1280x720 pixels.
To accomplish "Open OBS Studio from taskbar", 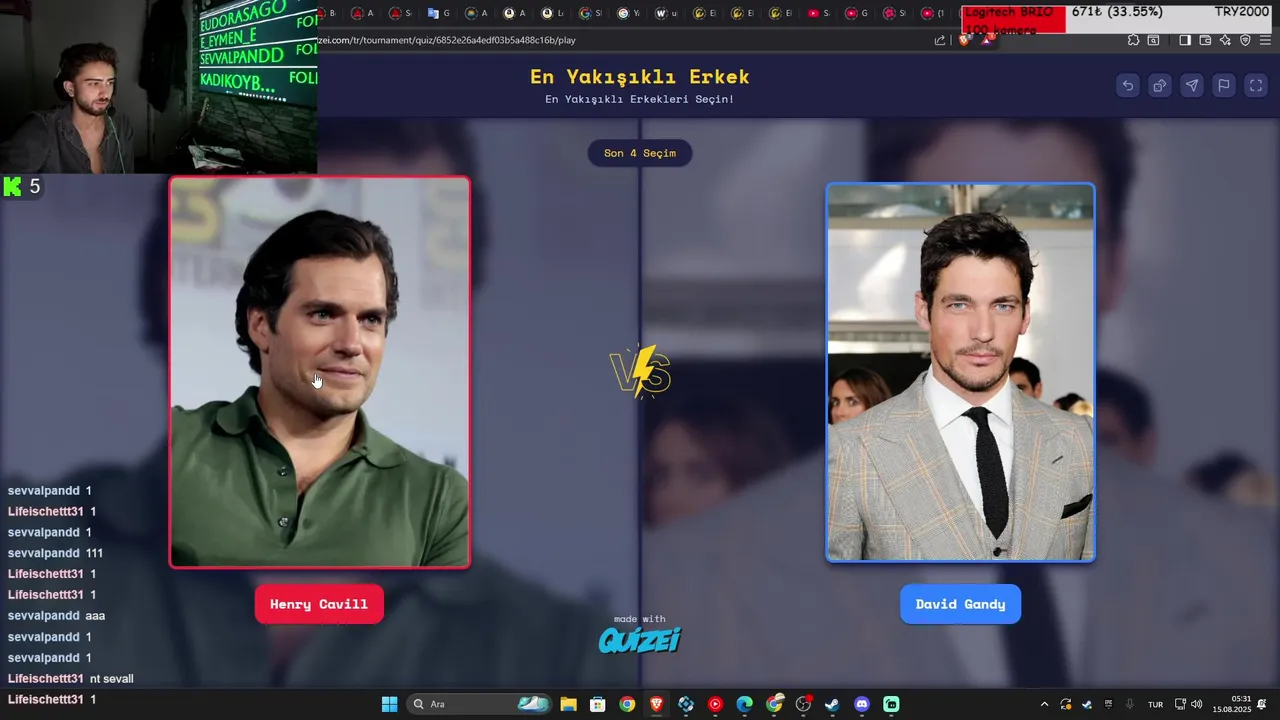I will (x=803, y=704).
